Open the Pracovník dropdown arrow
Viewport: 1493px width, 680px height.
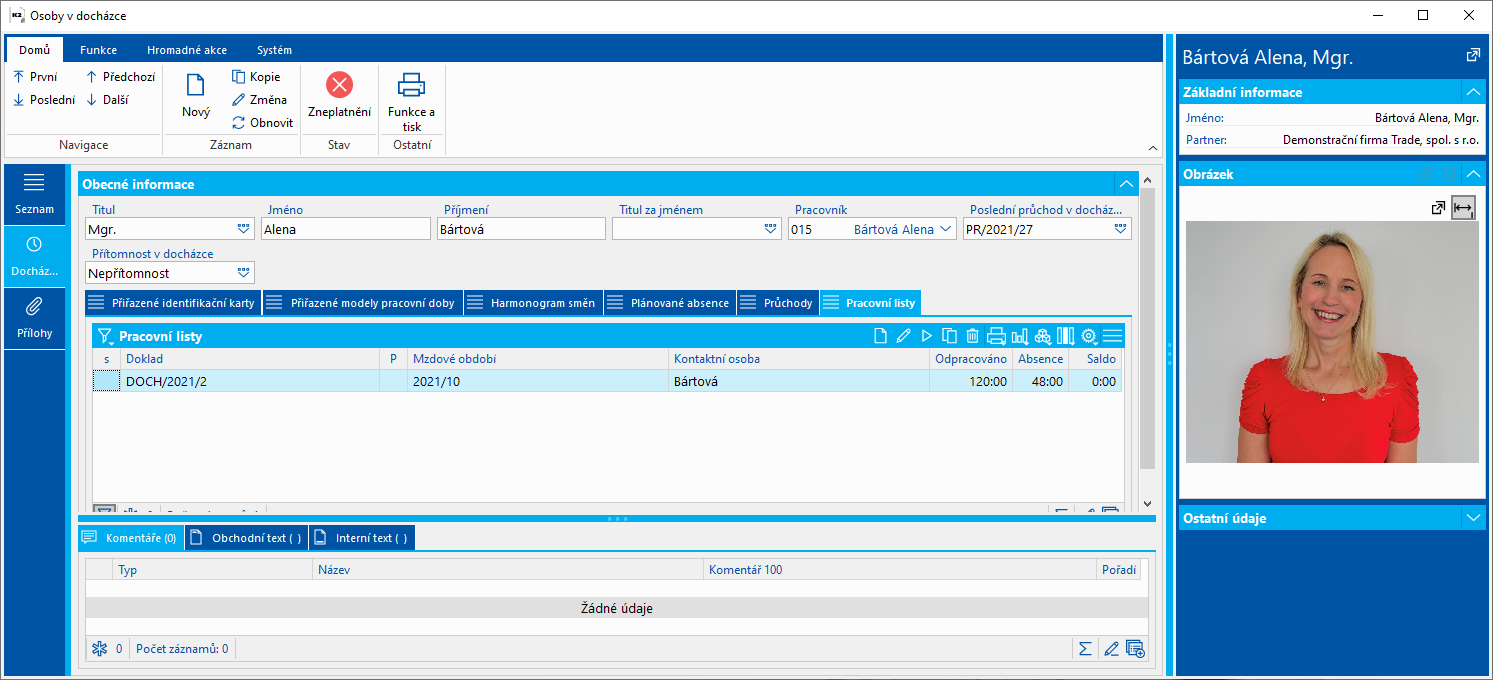pos(946,228)
